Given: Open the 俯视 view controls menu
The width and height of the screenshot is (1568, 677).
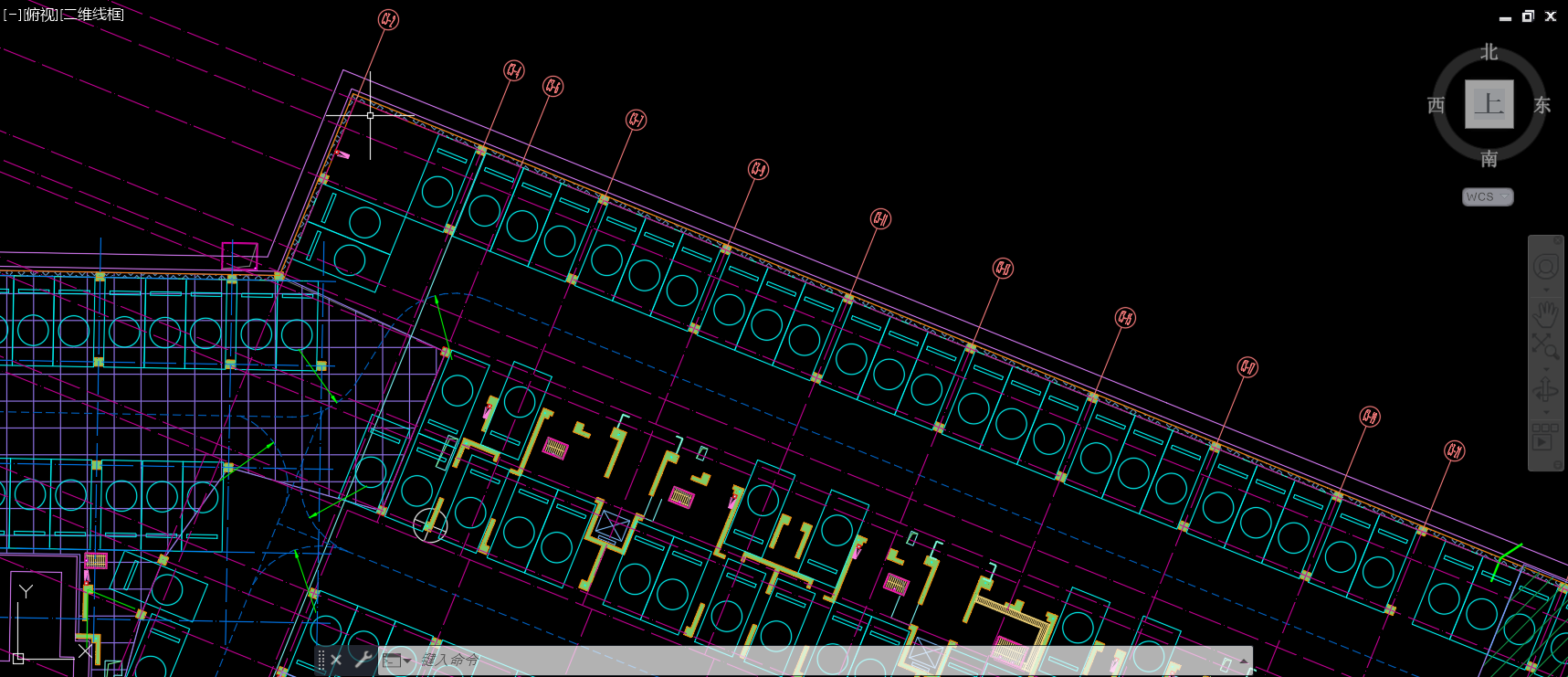Looking at the screenshot, I should tap(41, 15).
